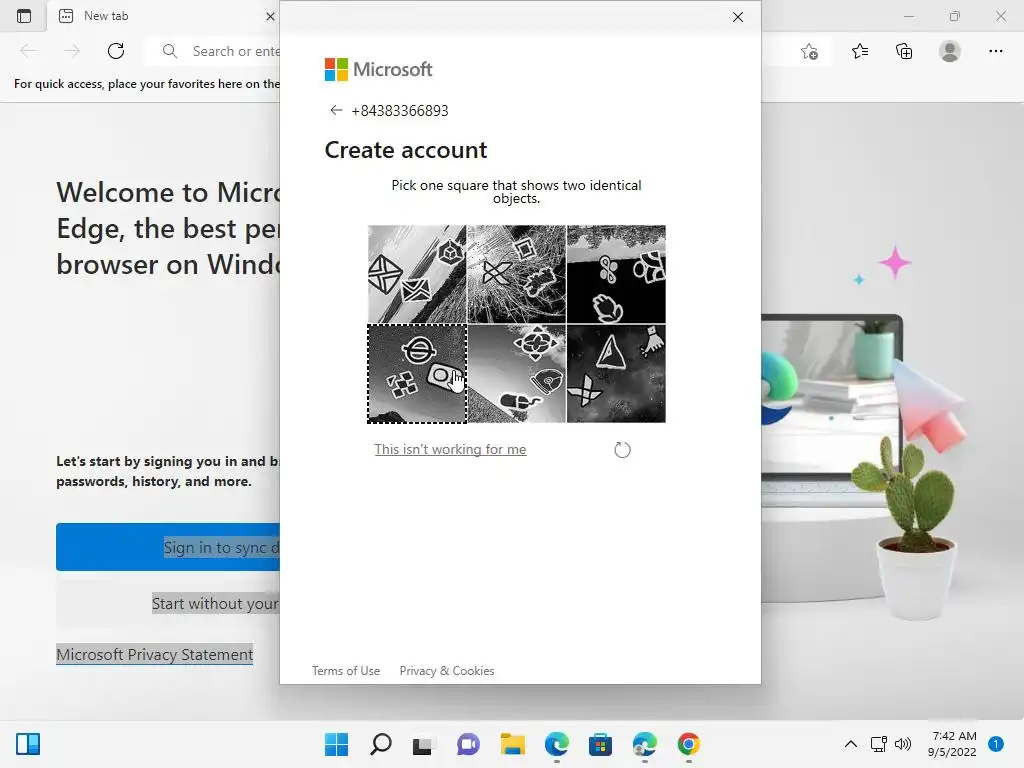Close the Create account dialog
This screenshot has height=768, width=1024.
[737, 17]
